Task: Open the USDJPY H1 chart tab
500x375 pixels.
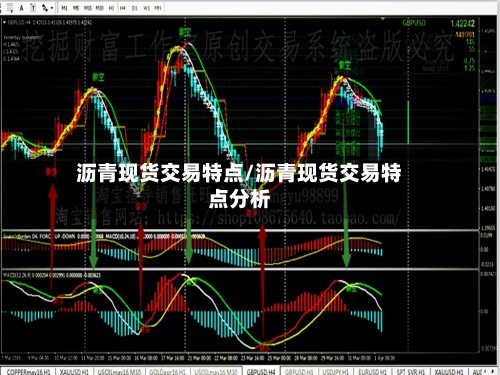Action: (x=336, y=371)
